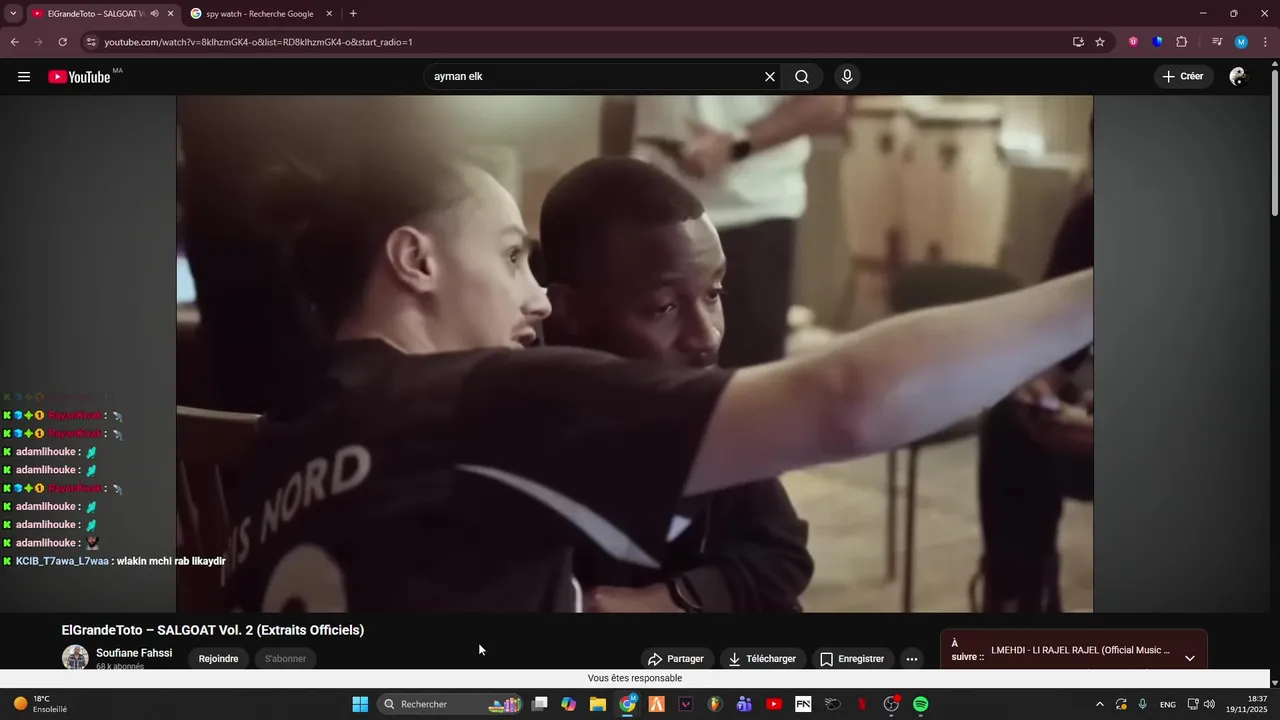Click the browser back arrow
The height and width of the screenshot is (720, 1280).
[x=14, y=42]
